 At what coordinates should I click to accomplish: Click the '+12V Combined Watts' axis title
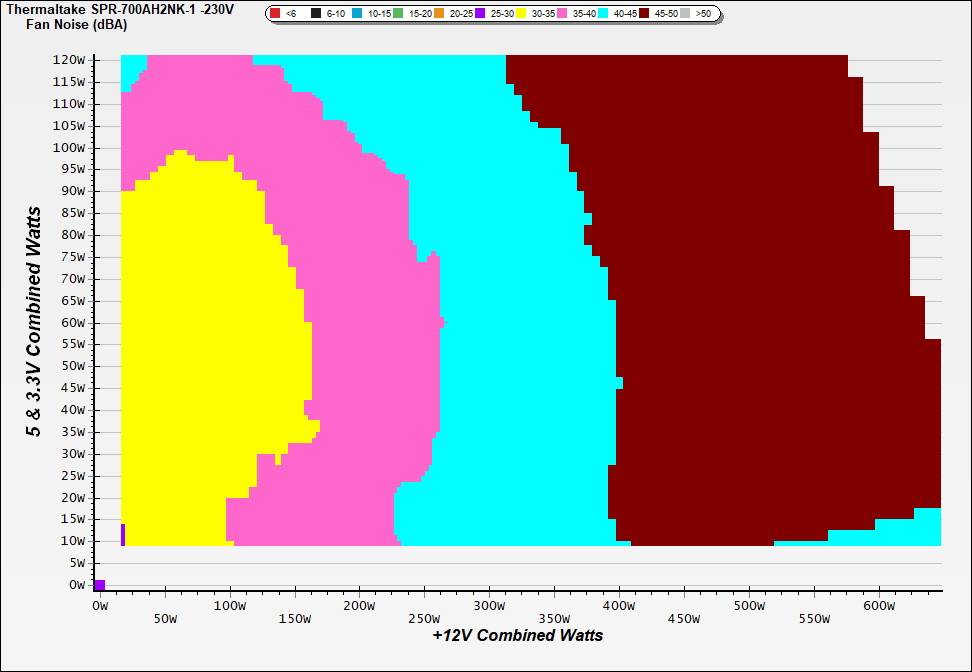pyautogui.click(x=517, y=635)
